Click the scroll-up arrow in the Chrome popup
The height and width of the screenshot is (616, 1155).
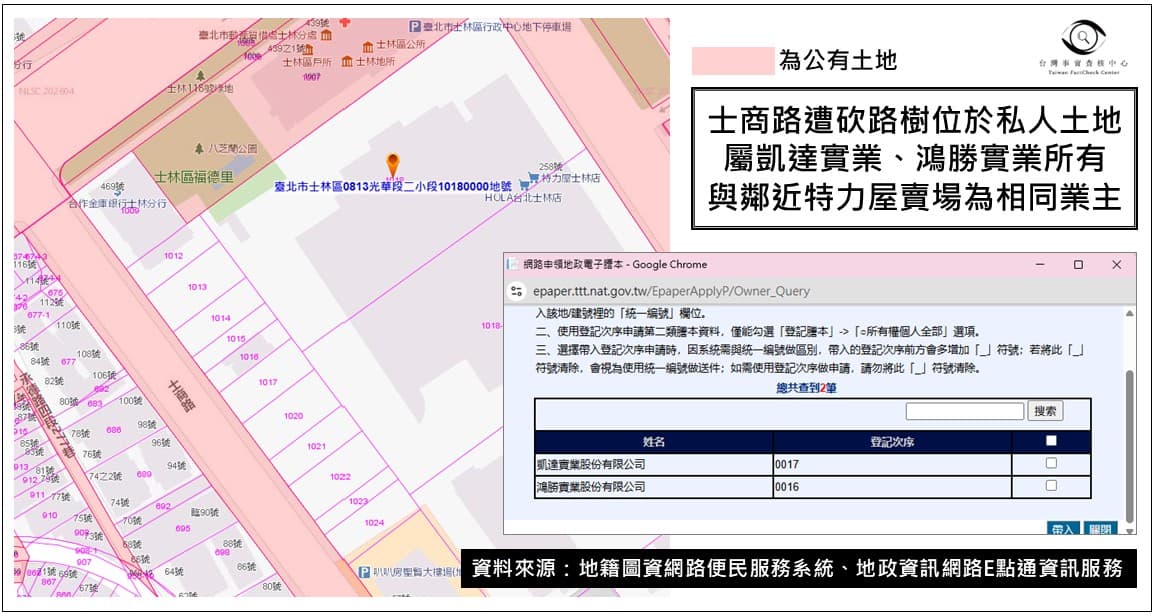1130,313
